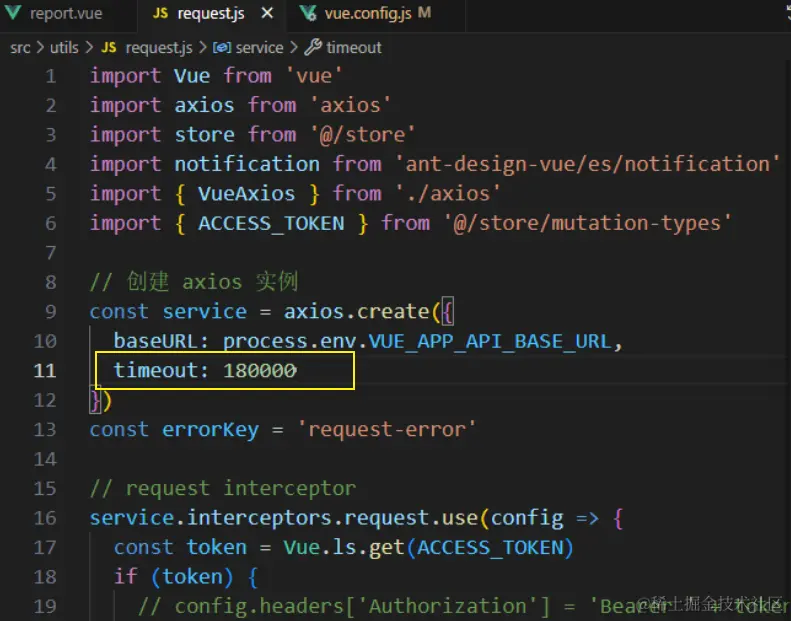Screen dimensions: 791x621
Task: Expand breadcrumb chevron after 'src'
Action: (x=40, y=47)
